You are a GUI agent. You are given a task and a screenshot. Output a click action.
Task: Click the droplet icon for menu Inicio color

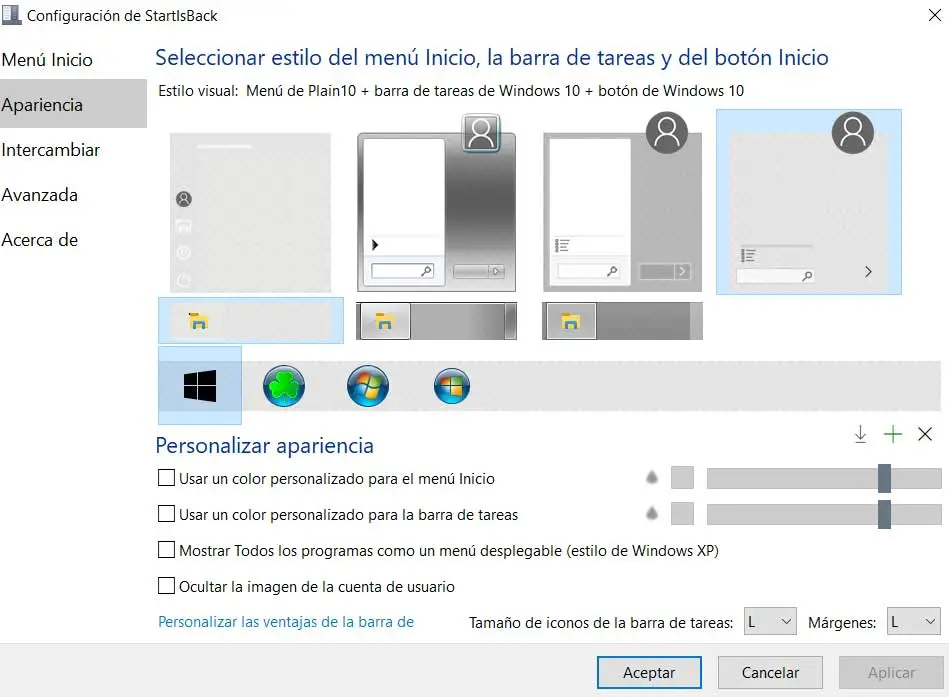click(652, 477)
